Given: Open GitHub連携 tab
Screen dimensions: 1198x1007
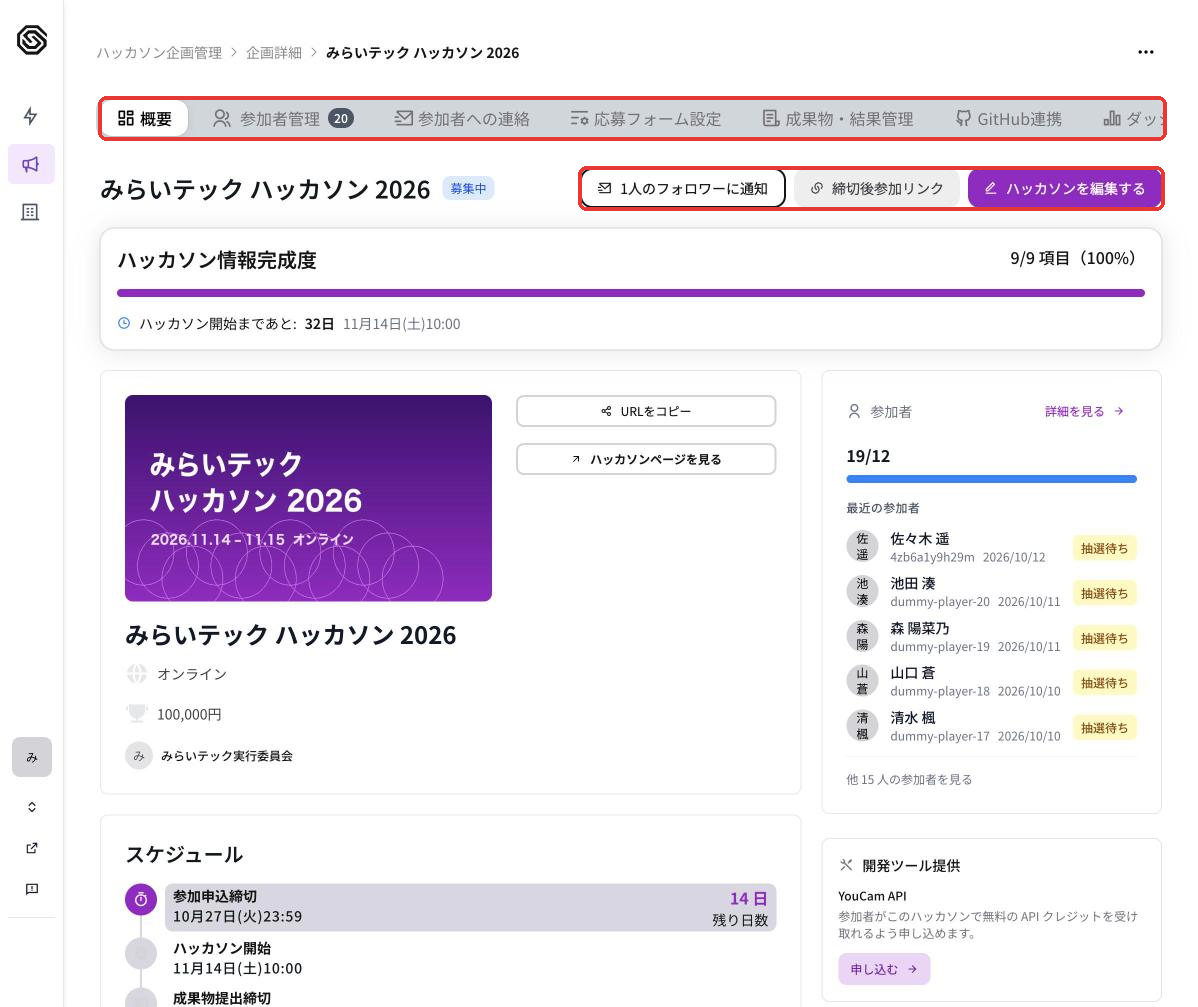Looking at the screenshot, I should tap(1009, 118).
